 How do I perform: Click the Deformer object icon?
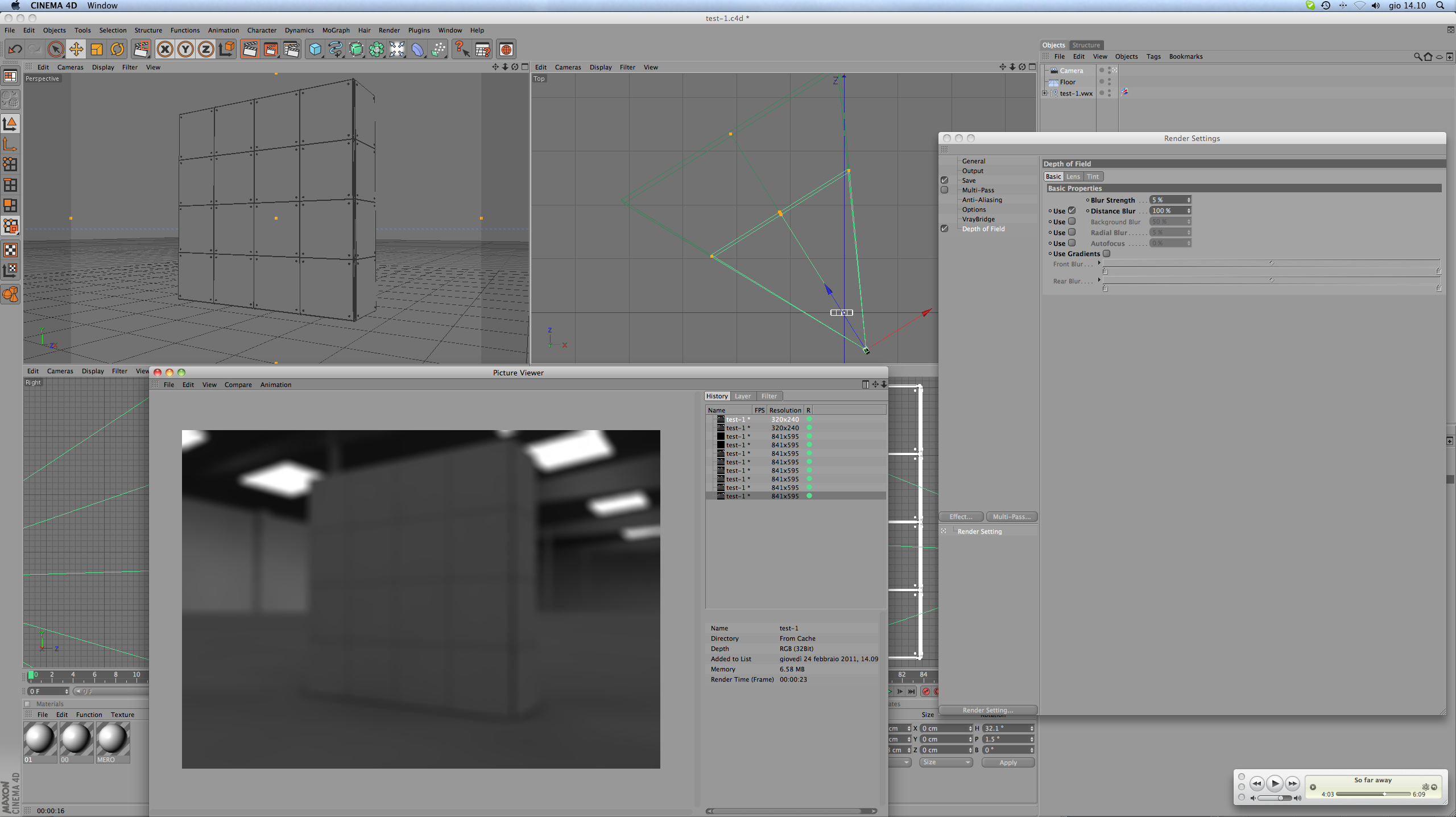click(417, 49)
